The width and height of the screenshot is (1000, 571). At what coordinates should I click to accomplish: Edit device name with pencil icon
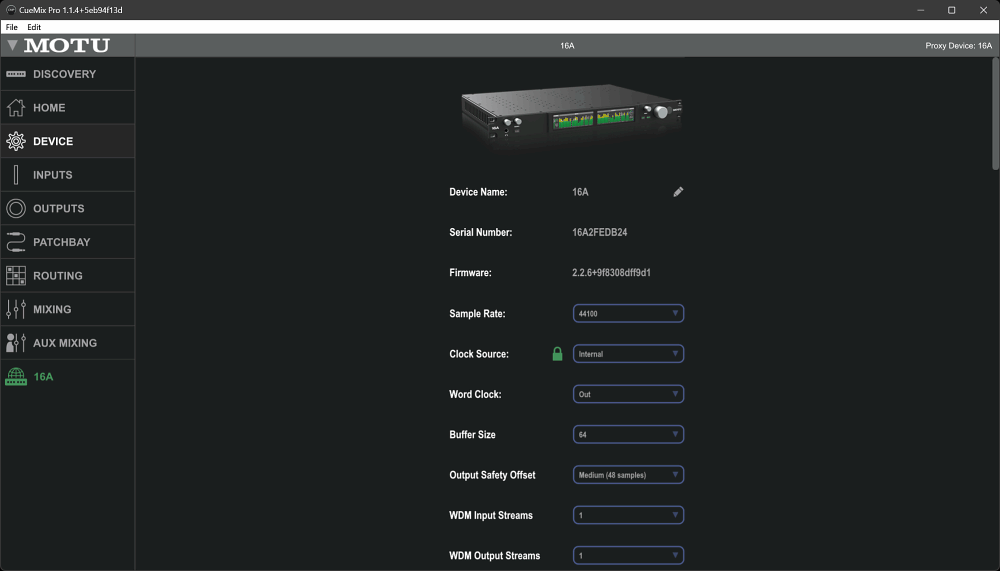tap(678, 192)
